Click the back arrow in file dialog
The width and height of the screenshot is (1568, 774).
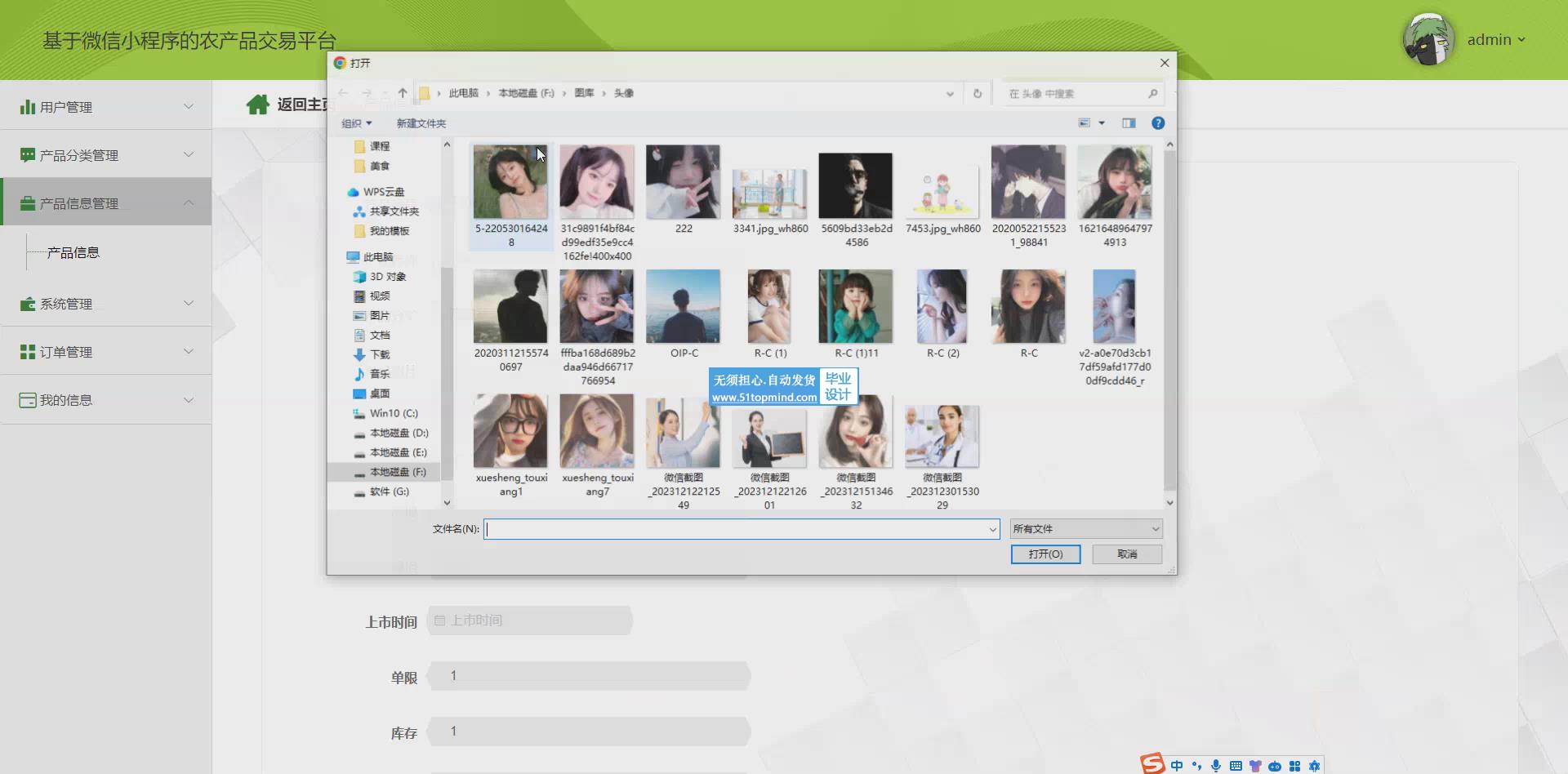click(343, 93)
